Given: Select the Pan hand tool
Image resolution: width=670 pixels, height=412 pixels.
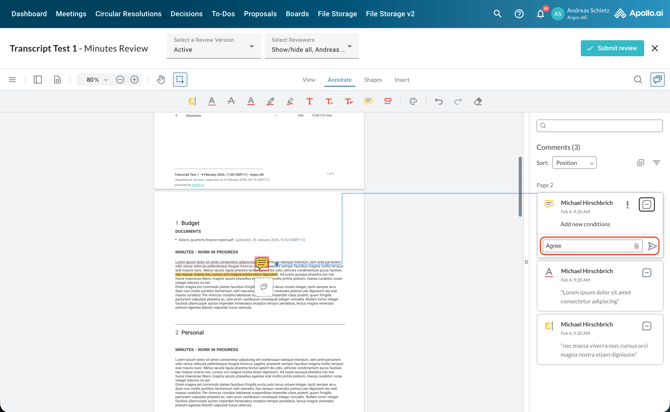Looking at the screenshot, I should pos(161,79).
